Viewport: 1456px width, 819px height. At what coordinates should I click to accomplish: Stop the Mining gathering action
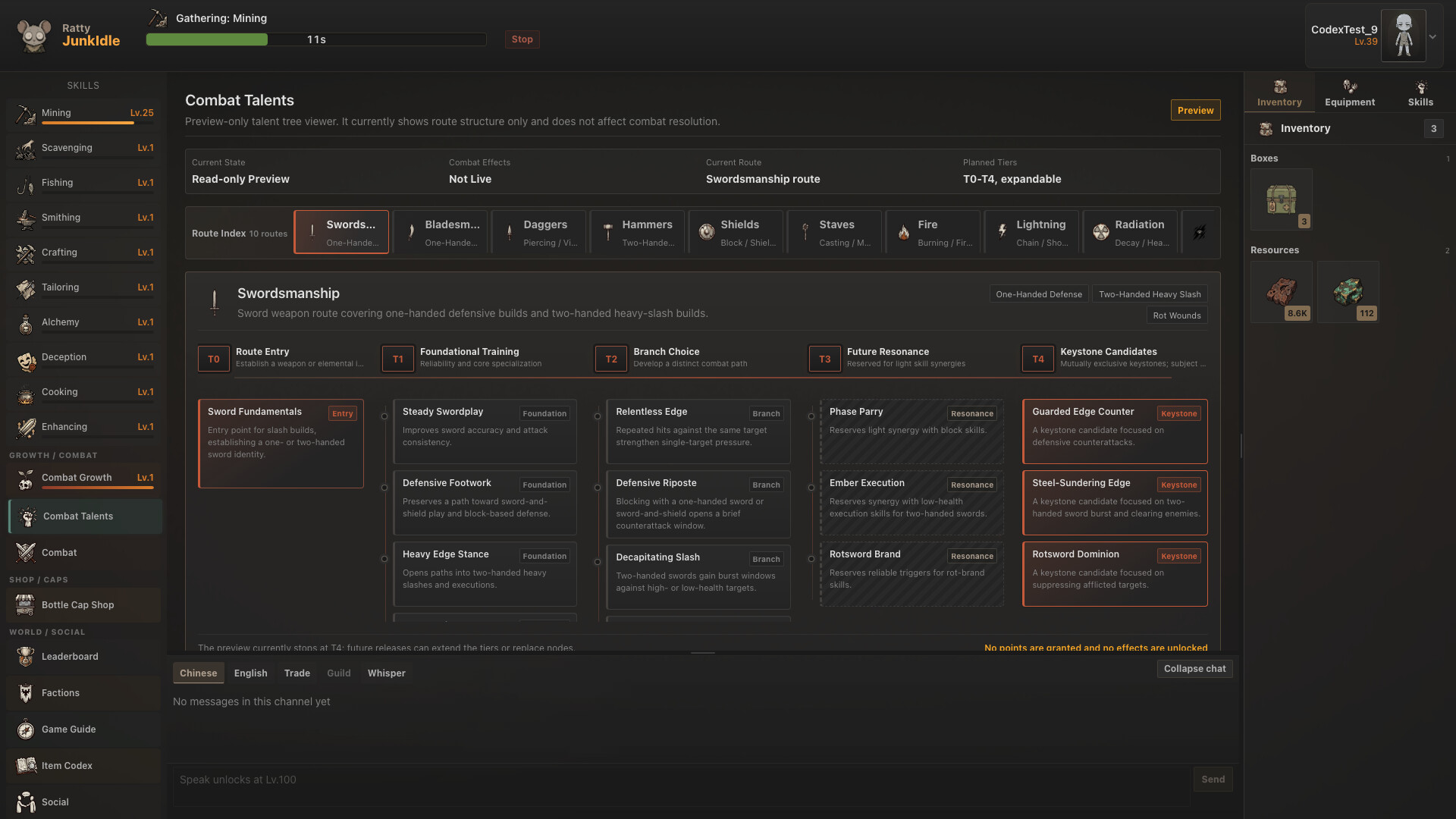pos(522,39)
